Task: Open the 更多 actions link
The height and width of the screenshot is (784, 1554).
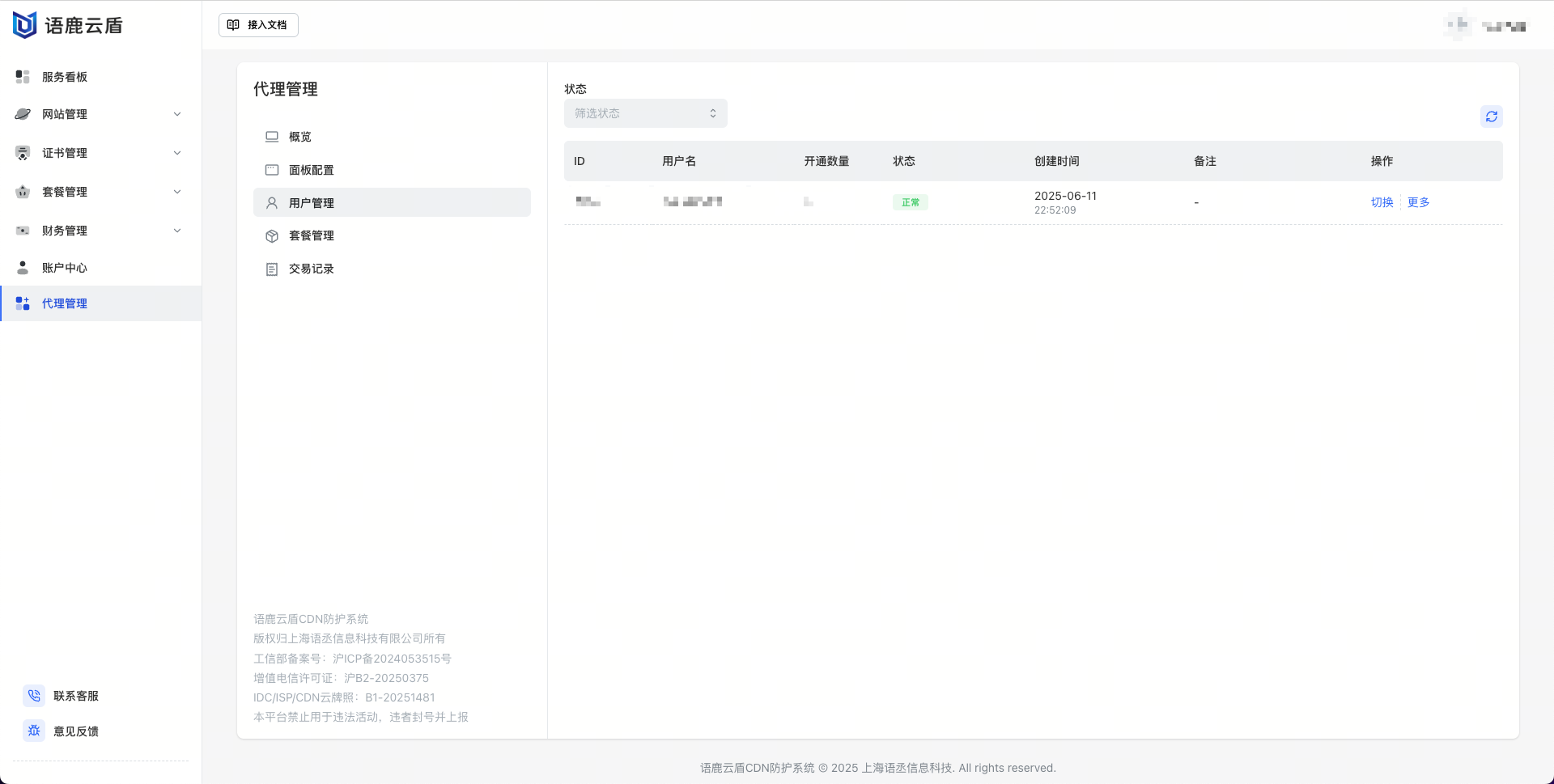Action: (x=1418, y=202)
